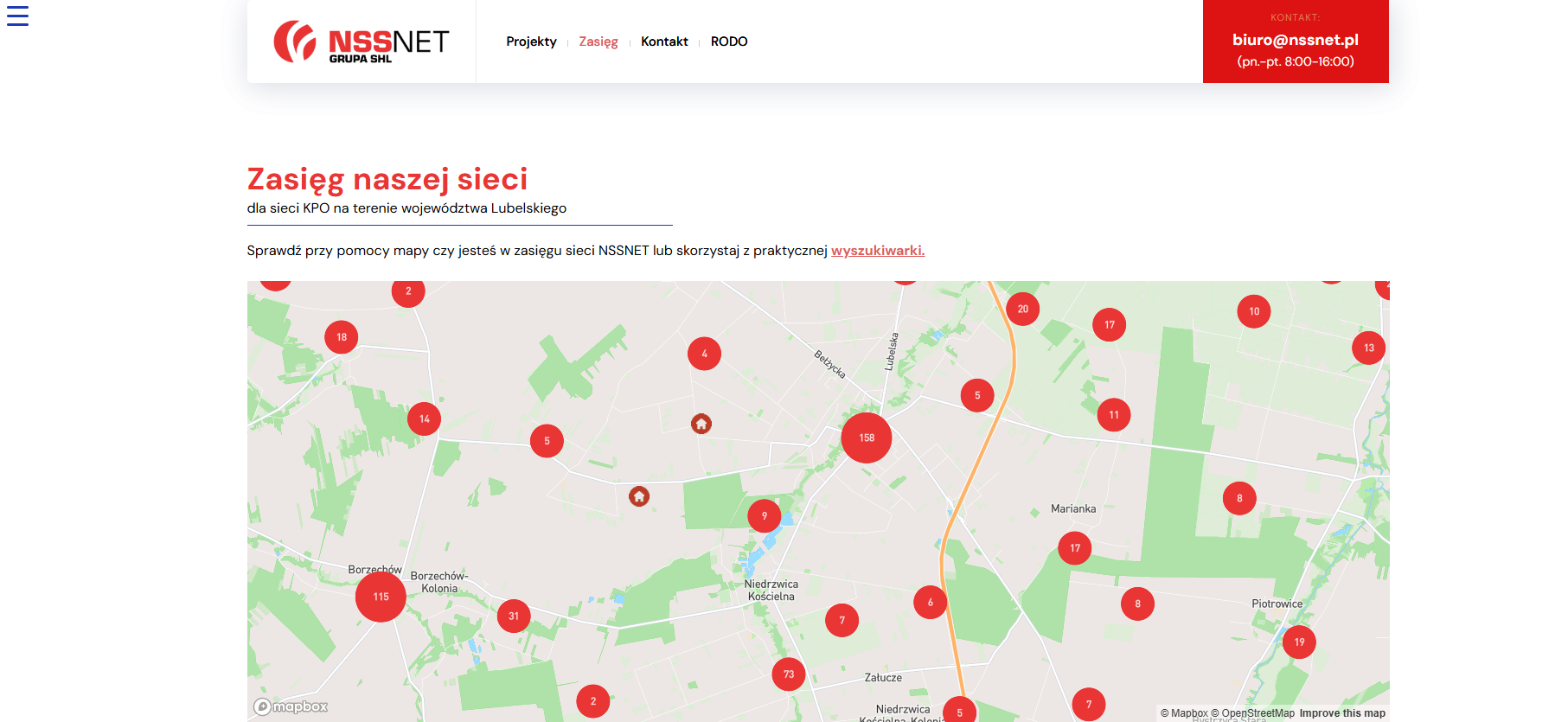Screen dimensions: 1568x722
Task: Click the 31 cluster marker
Action: [514, 617]
